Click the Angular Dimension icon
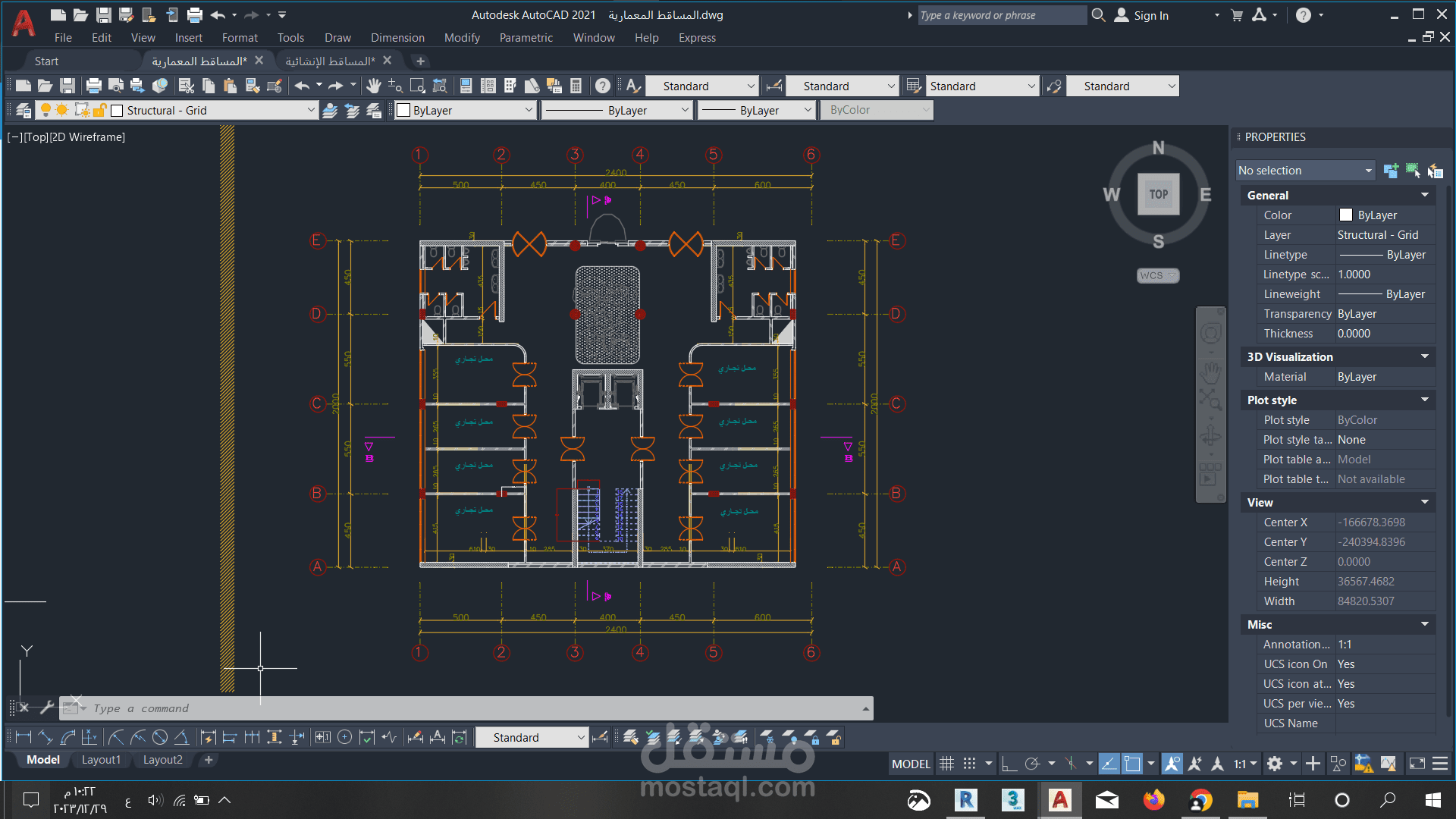 [182, 738]
